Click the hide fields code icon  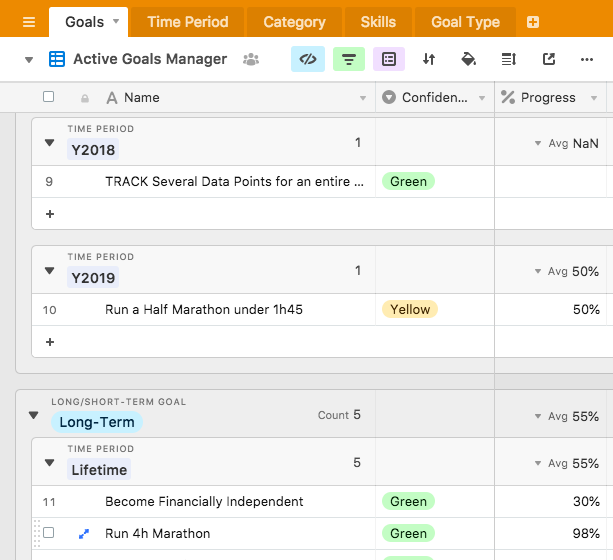[x=308, y=59]
